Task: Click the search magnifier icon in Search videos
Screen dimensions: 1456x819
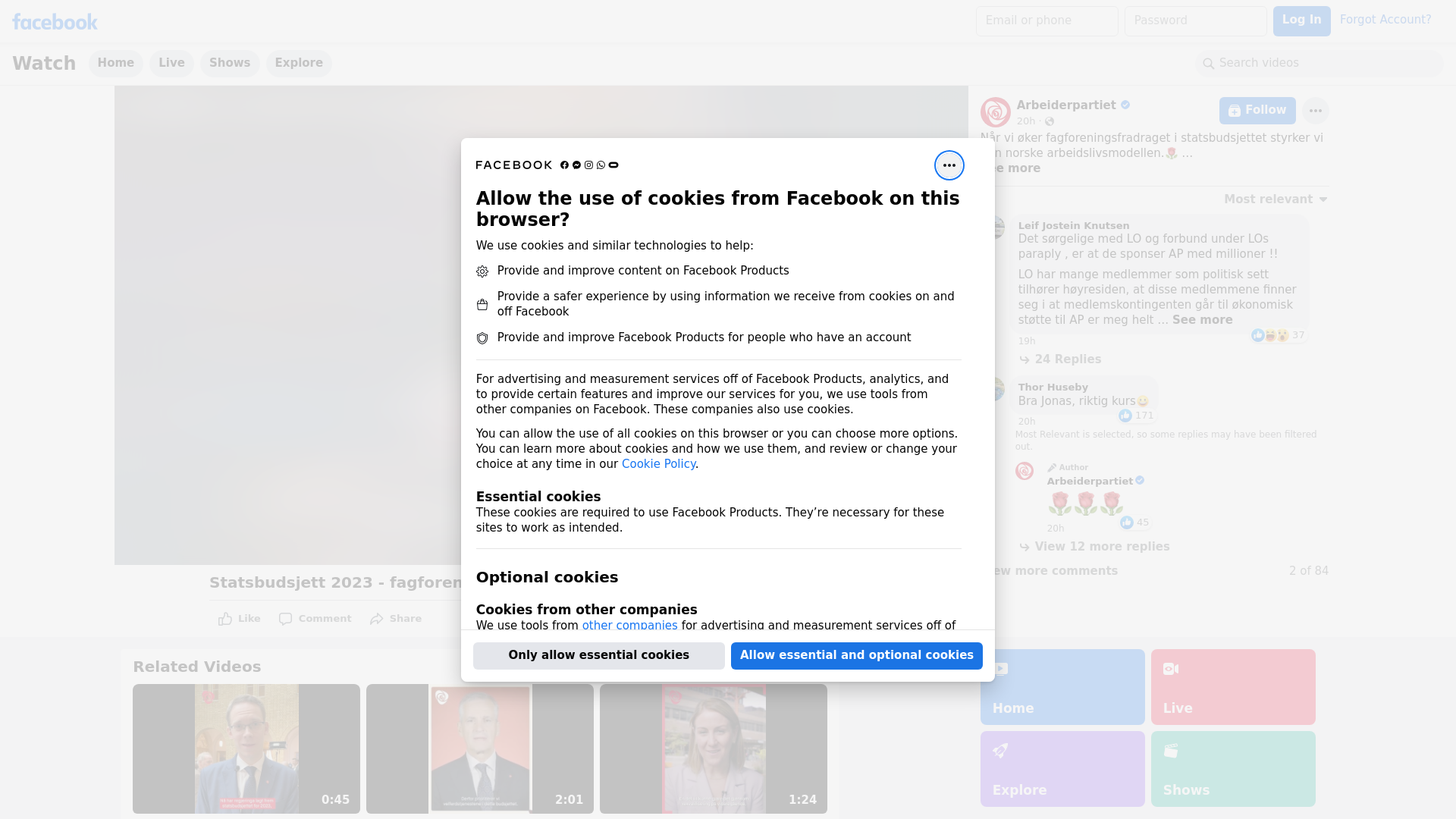Action: pyautogui.click(x=1208, y=64)
